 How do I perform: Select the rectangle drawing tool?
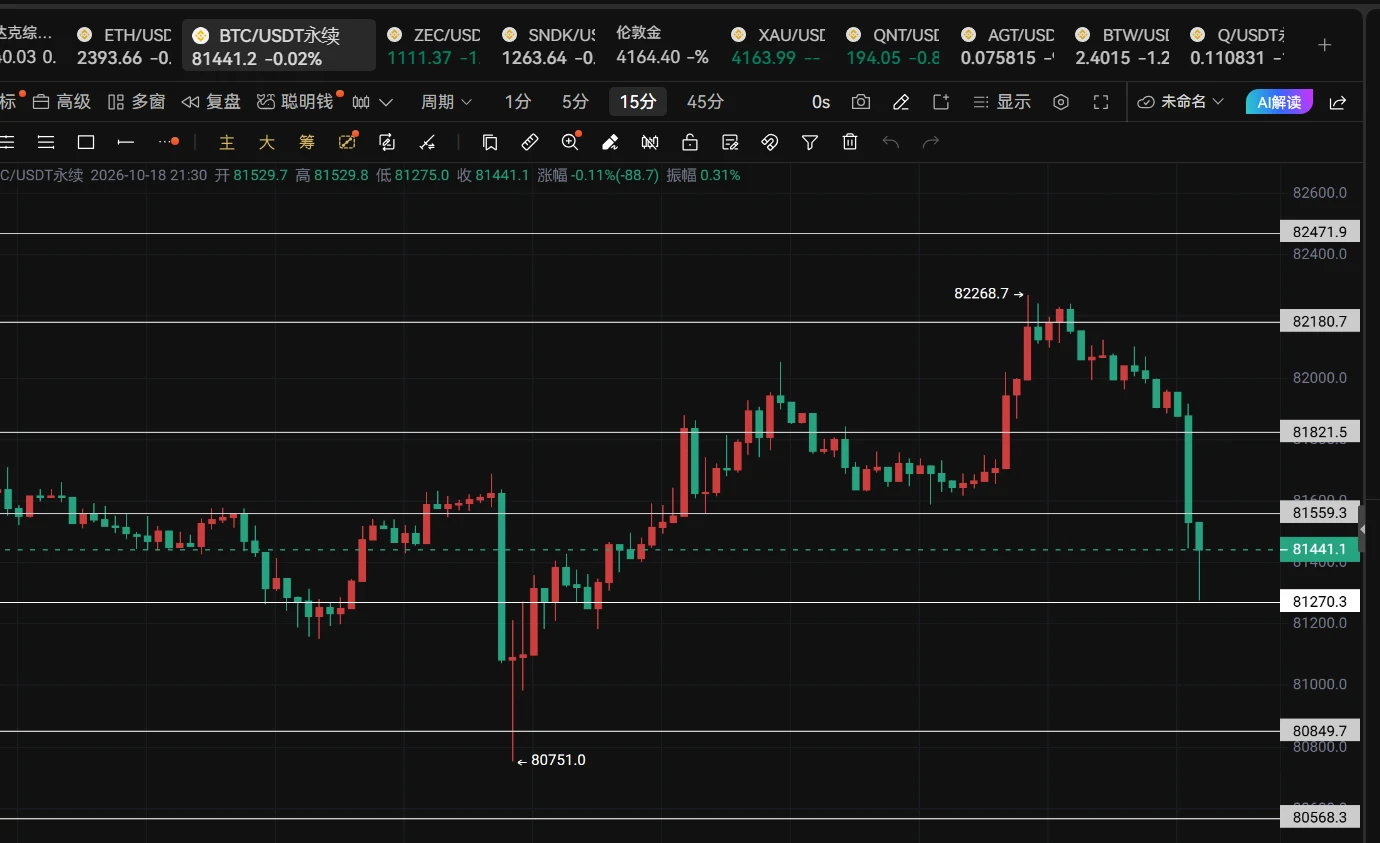[x=86, y=142]
